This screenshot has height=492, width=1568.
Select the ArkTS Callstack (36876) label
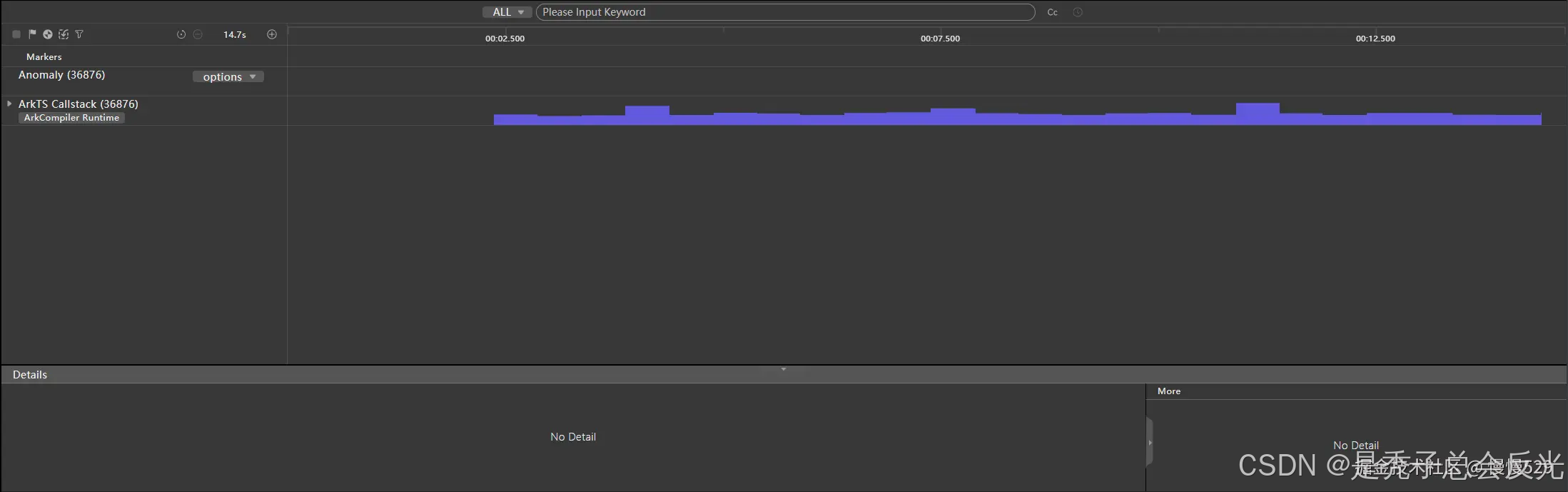79,104
